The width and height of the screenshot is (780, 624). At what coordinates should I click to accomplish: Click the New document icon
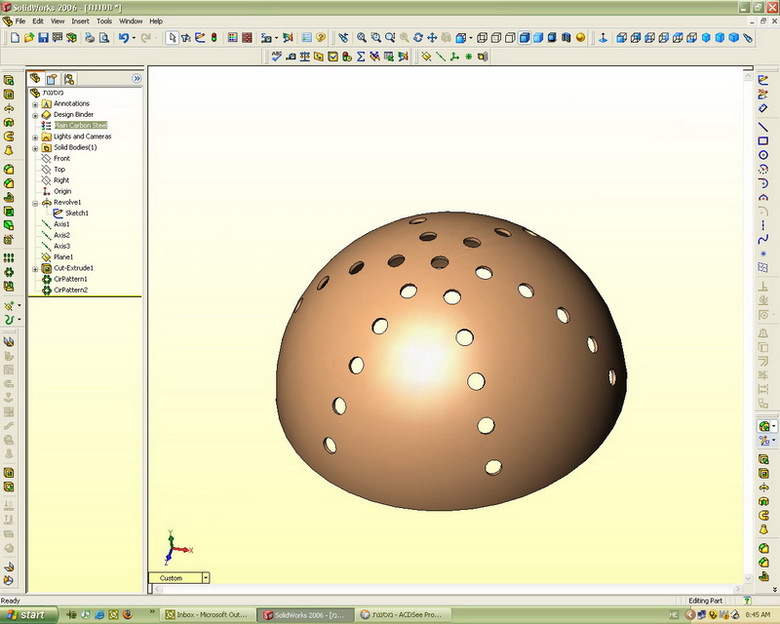14,38
